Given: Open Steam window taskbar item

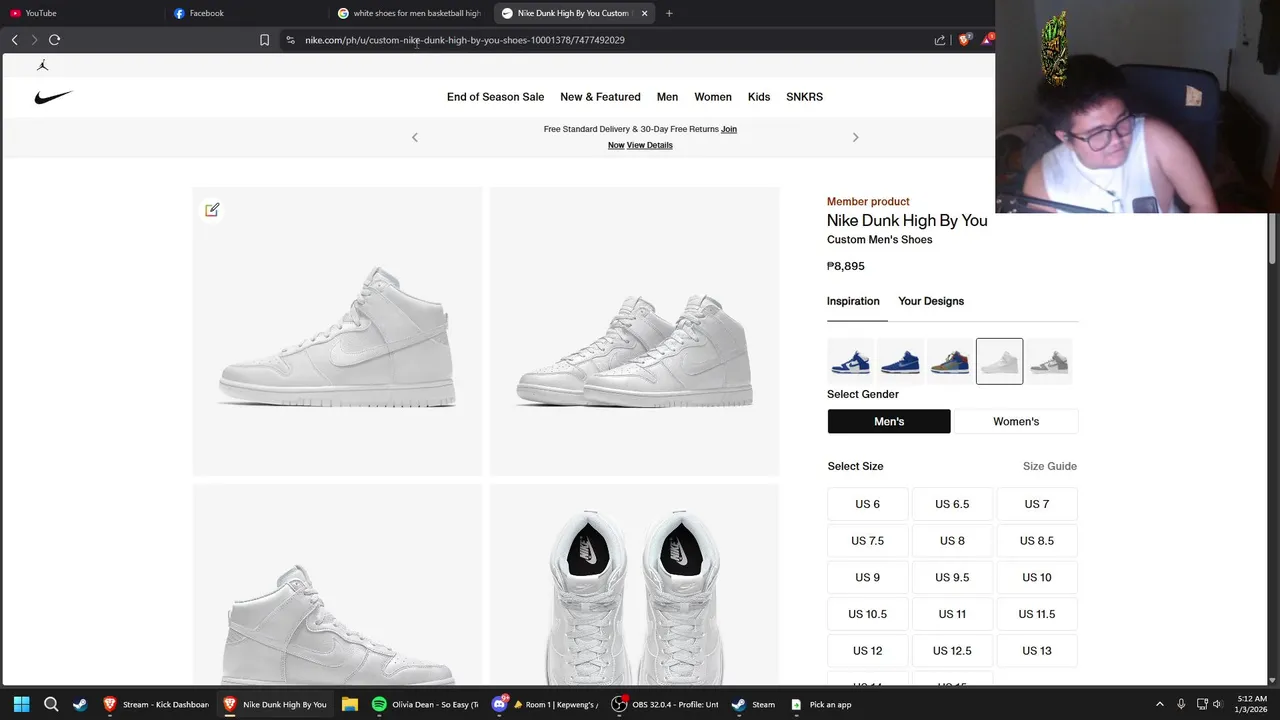Looking at the screenshot, I should pyautogui.click(x=754, y=704).
